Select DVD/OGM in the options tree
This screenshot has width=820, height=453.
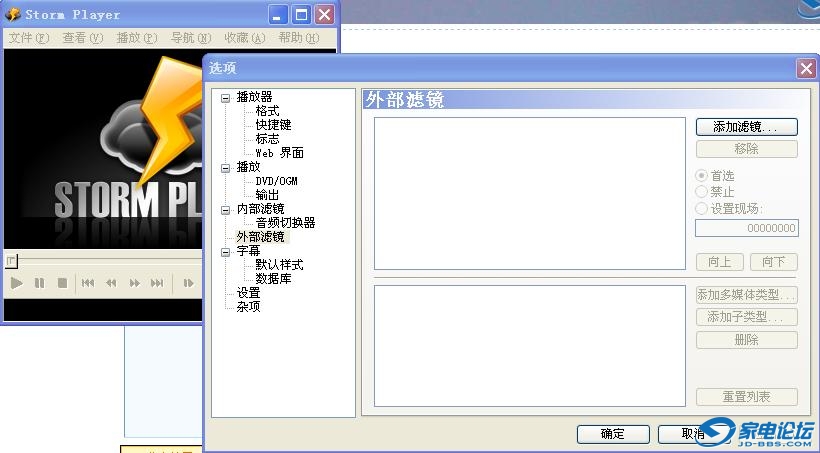(276, 181)
